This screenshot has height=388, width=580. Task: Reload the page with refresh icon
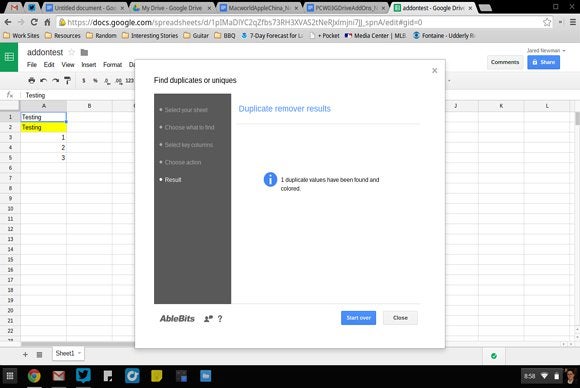(x=34, y=22)
